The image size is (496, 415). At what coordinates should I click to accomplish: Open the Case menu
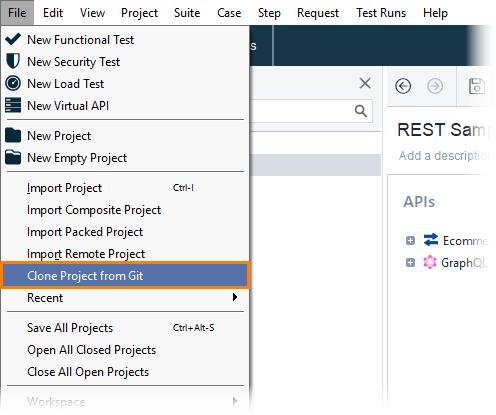[229, 13]
